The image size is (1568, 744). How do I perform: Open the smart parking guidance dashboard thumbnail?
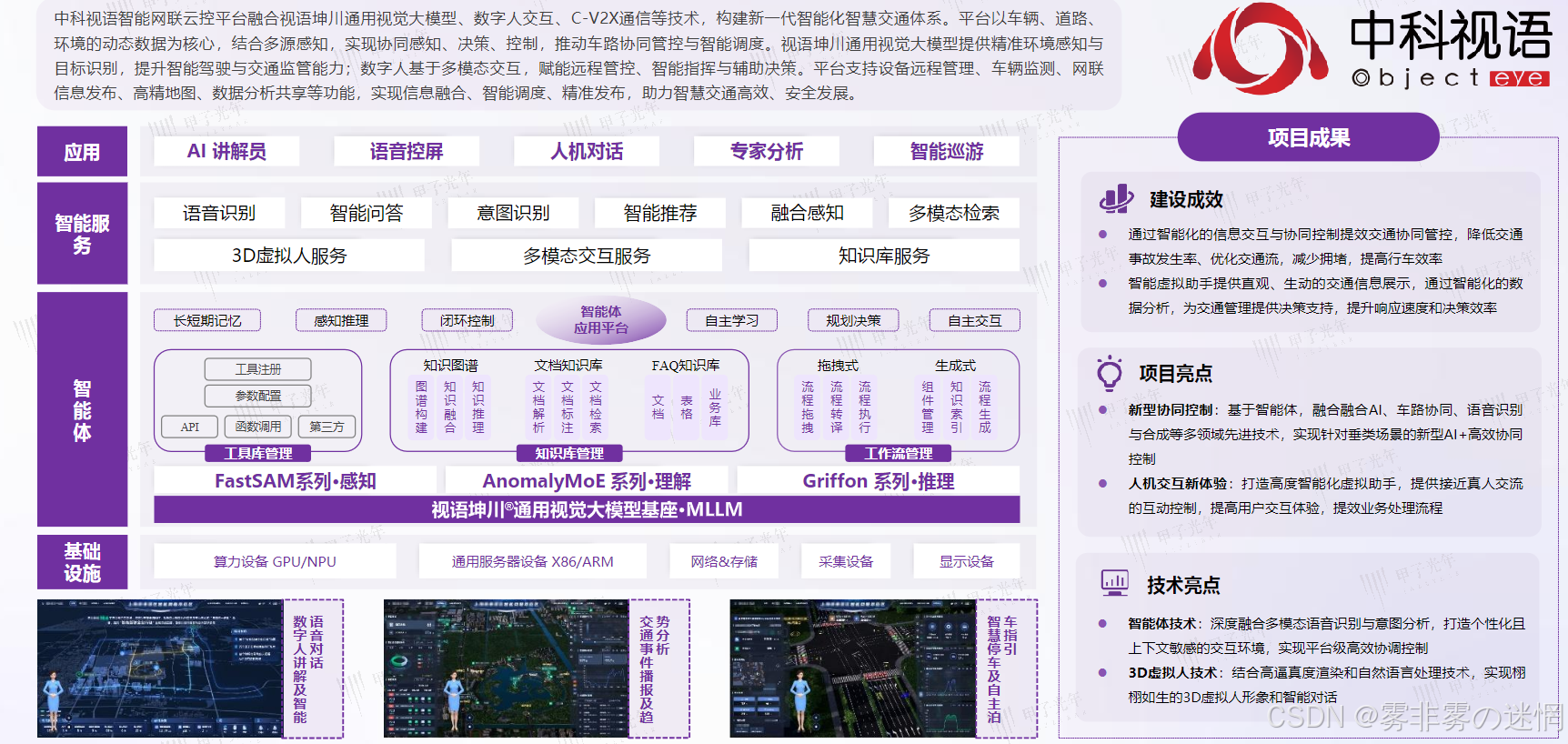(852, 669)
